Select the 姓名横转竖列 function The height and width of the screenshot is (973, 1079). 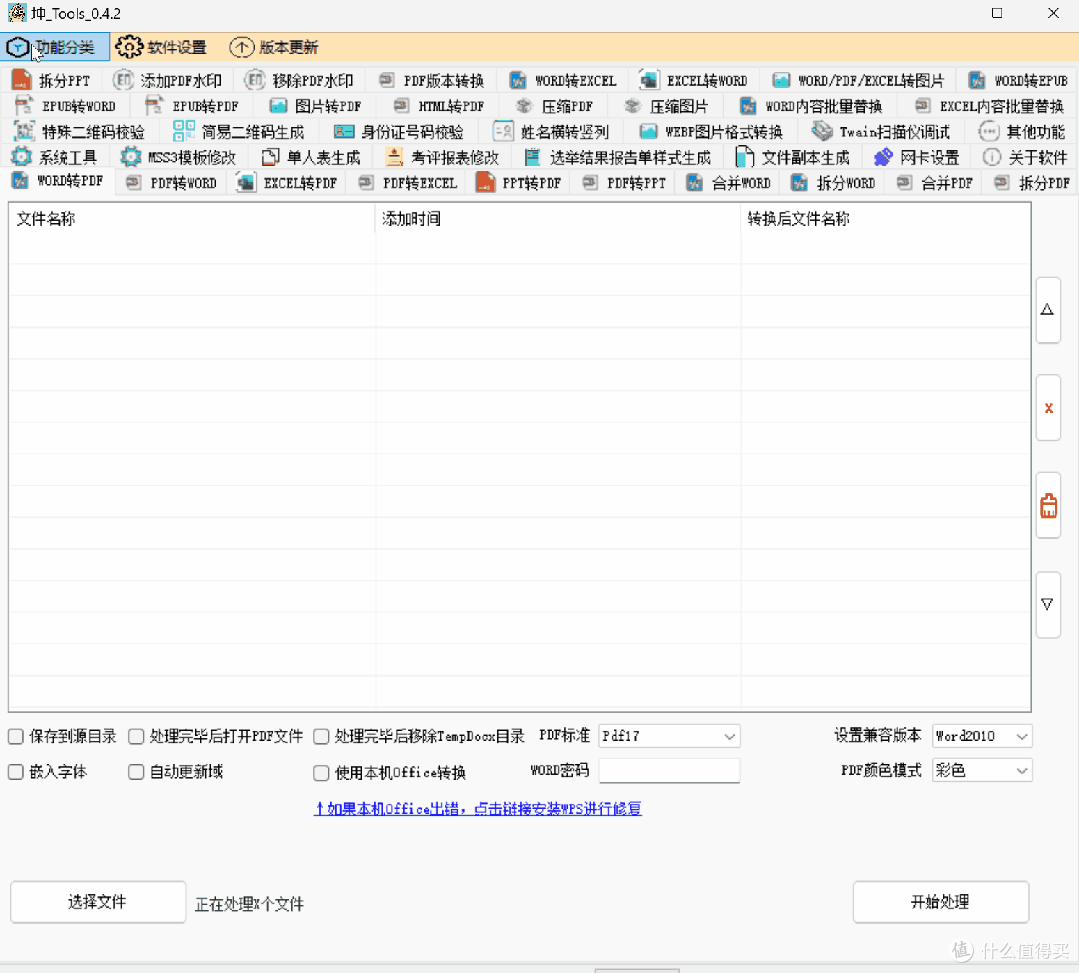pos(551,131)
